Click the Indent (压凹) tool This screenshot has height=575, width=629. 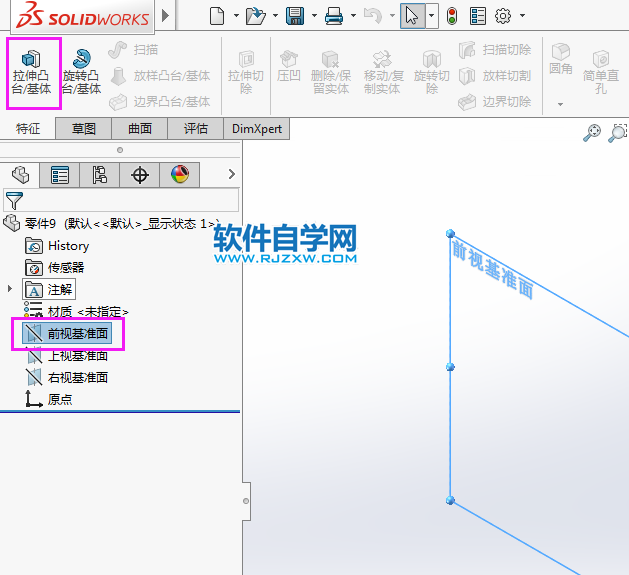[288, 66]
